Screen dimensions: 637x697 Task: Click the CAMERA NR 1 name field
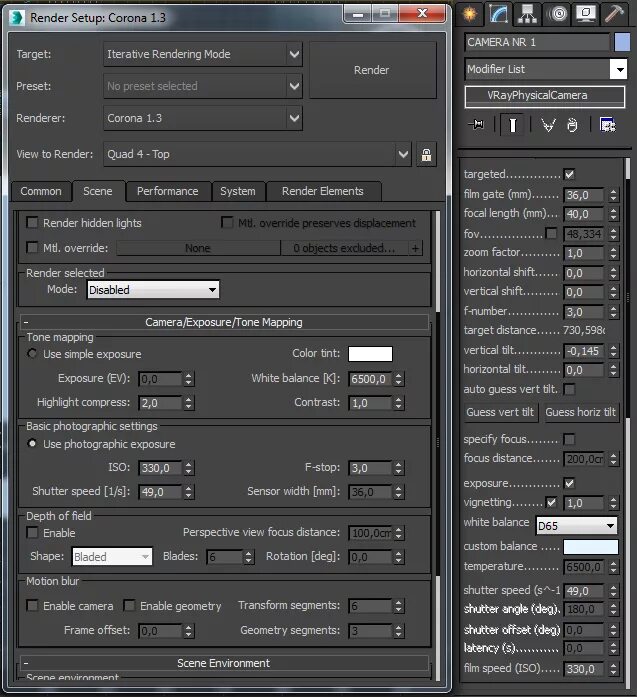click(x=537, y=42)
